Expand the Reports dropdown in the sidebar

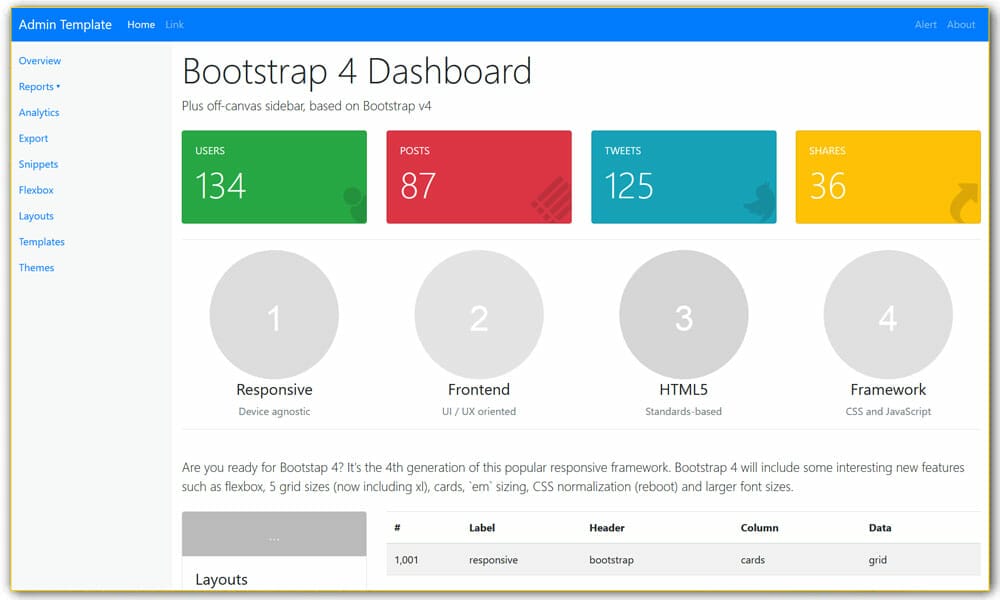click(39, 86)
